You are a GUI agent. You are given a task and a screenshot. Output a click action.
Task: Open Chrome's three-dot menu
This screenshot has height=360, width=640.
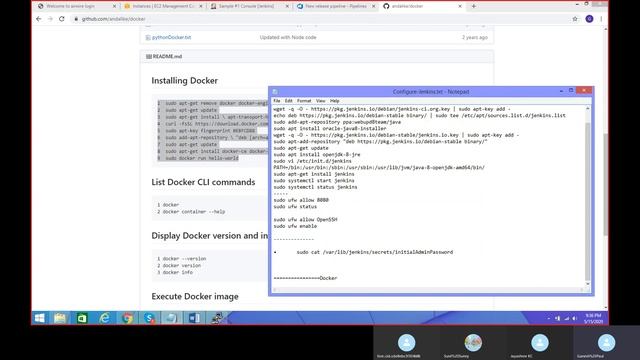click(x=601, y=19)
